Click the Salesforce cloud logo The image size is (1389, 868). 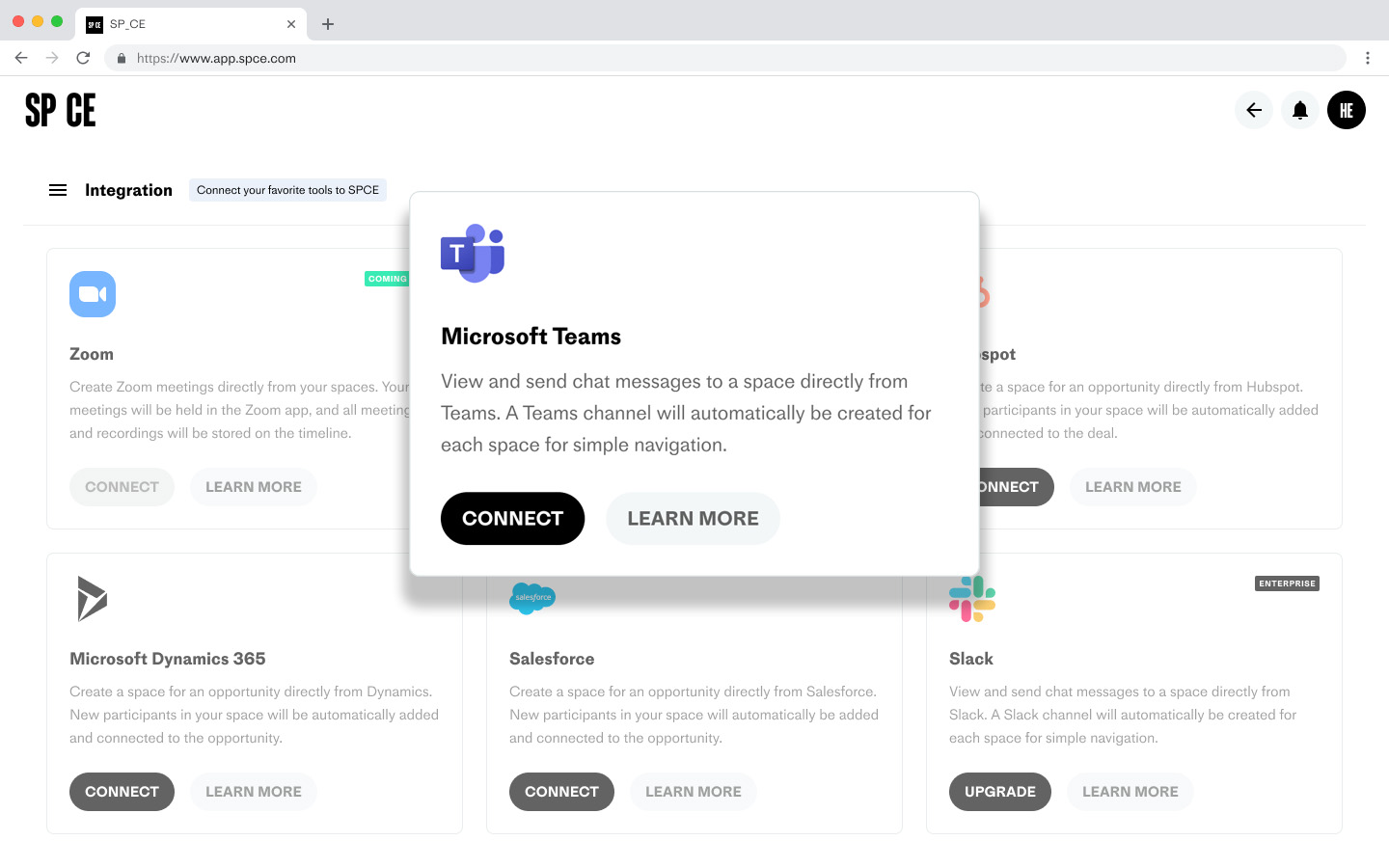pyautogui.click(x=531, y=598)
